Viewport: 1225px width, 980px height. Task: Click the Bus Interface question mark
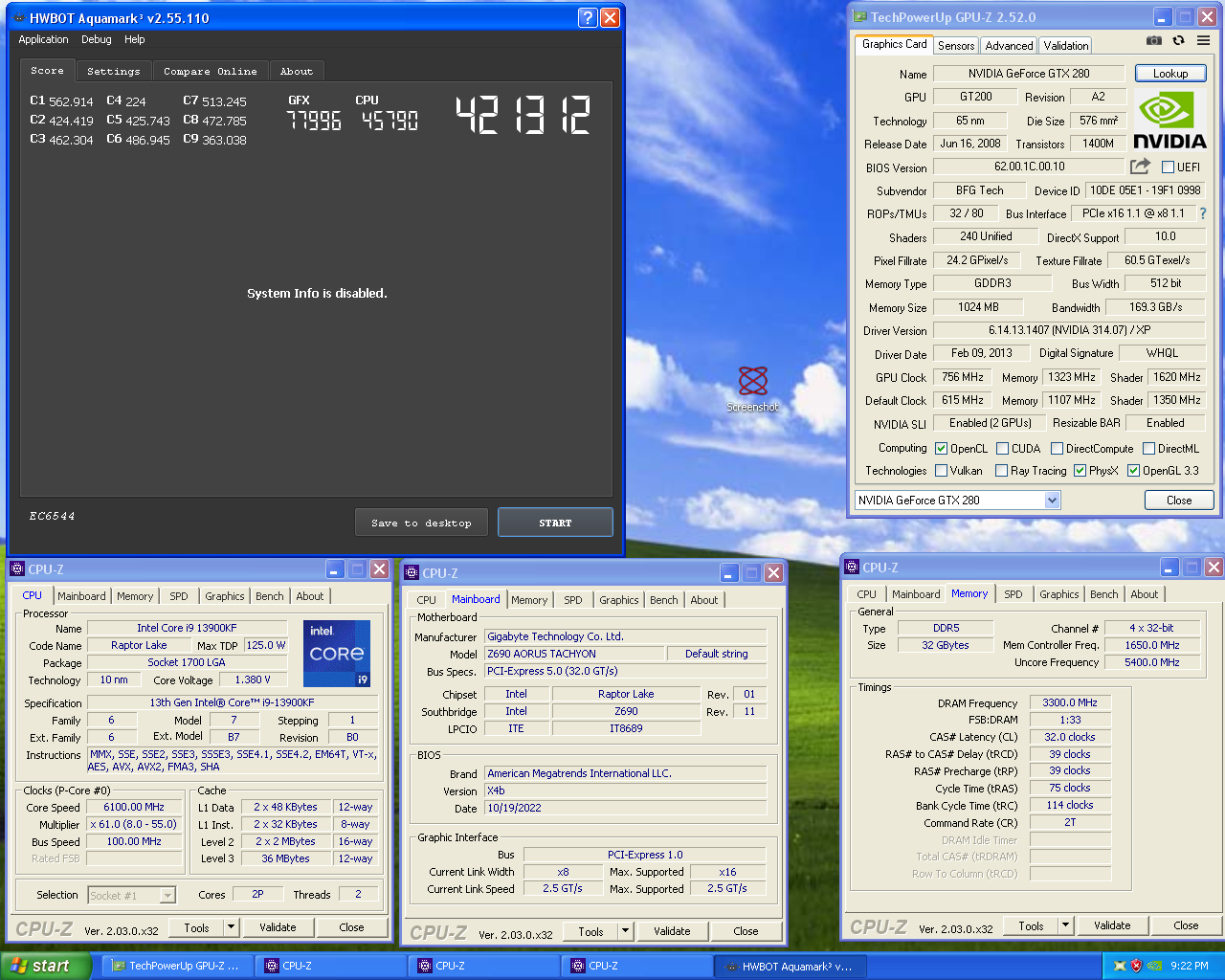(x=1203, y=213)
